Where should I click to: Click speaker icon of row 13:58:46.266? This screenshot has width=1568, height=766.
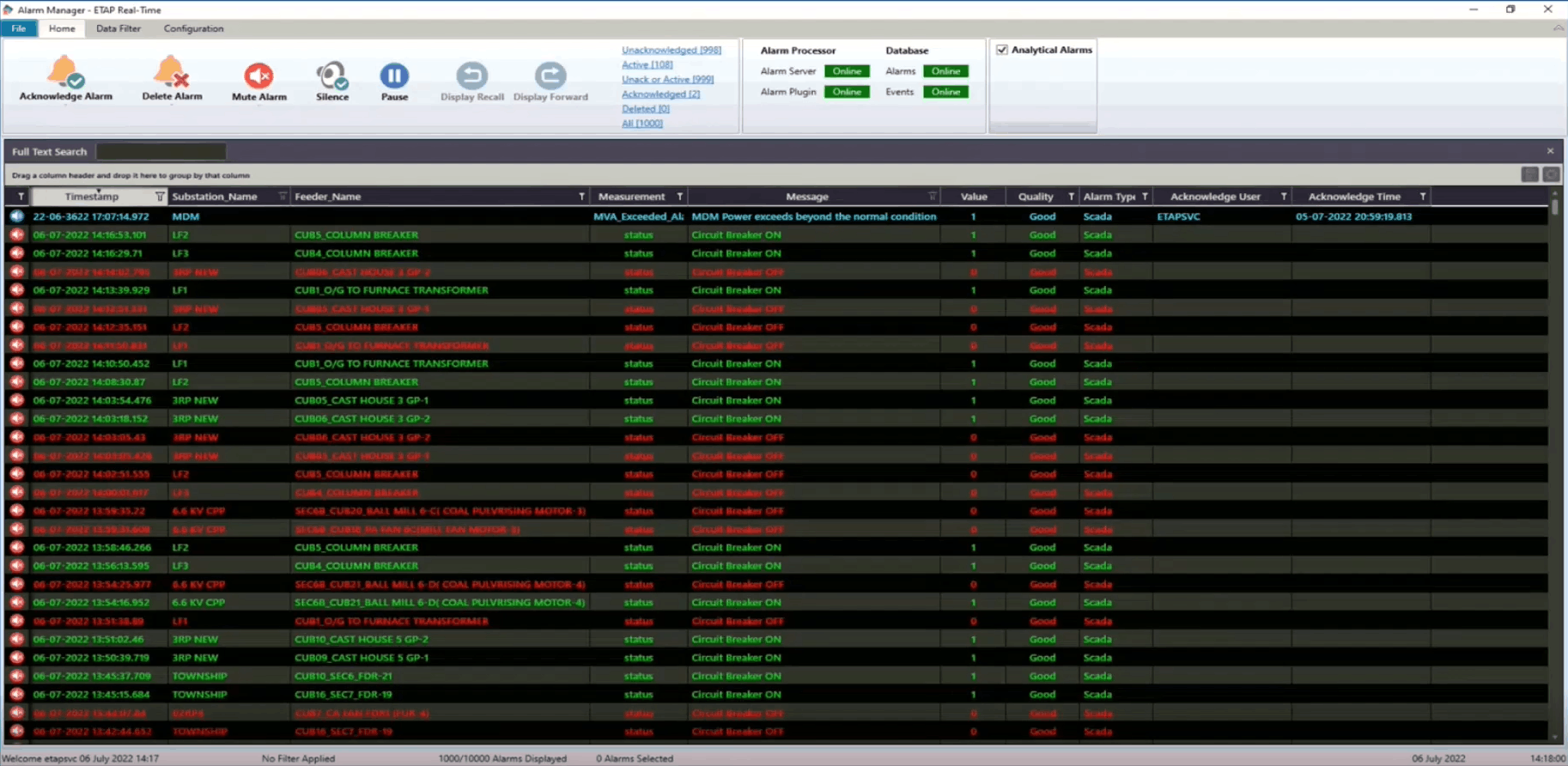(x=16, y=547)
